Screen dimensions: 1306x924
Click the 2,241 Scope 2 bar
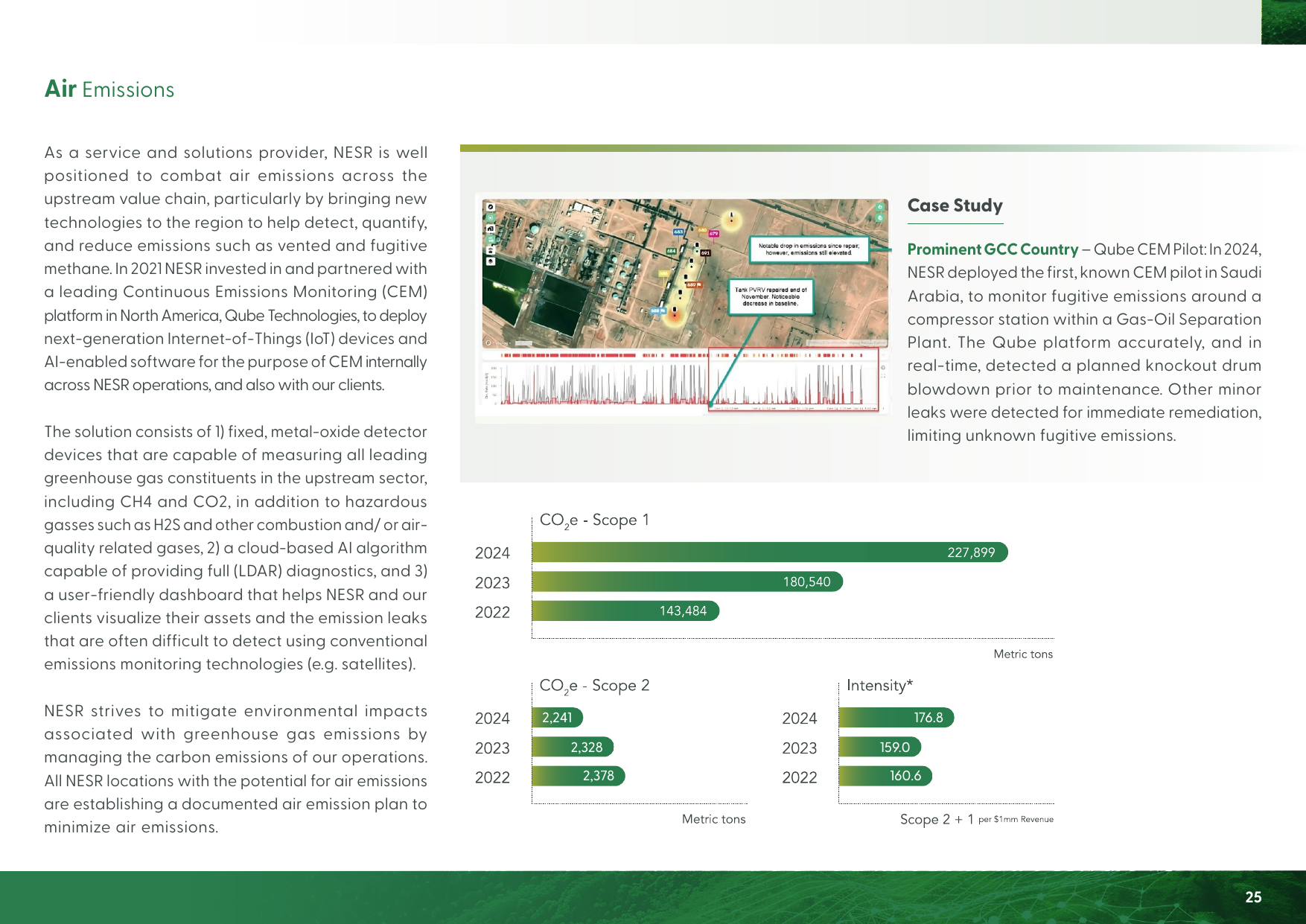(558, 718)
